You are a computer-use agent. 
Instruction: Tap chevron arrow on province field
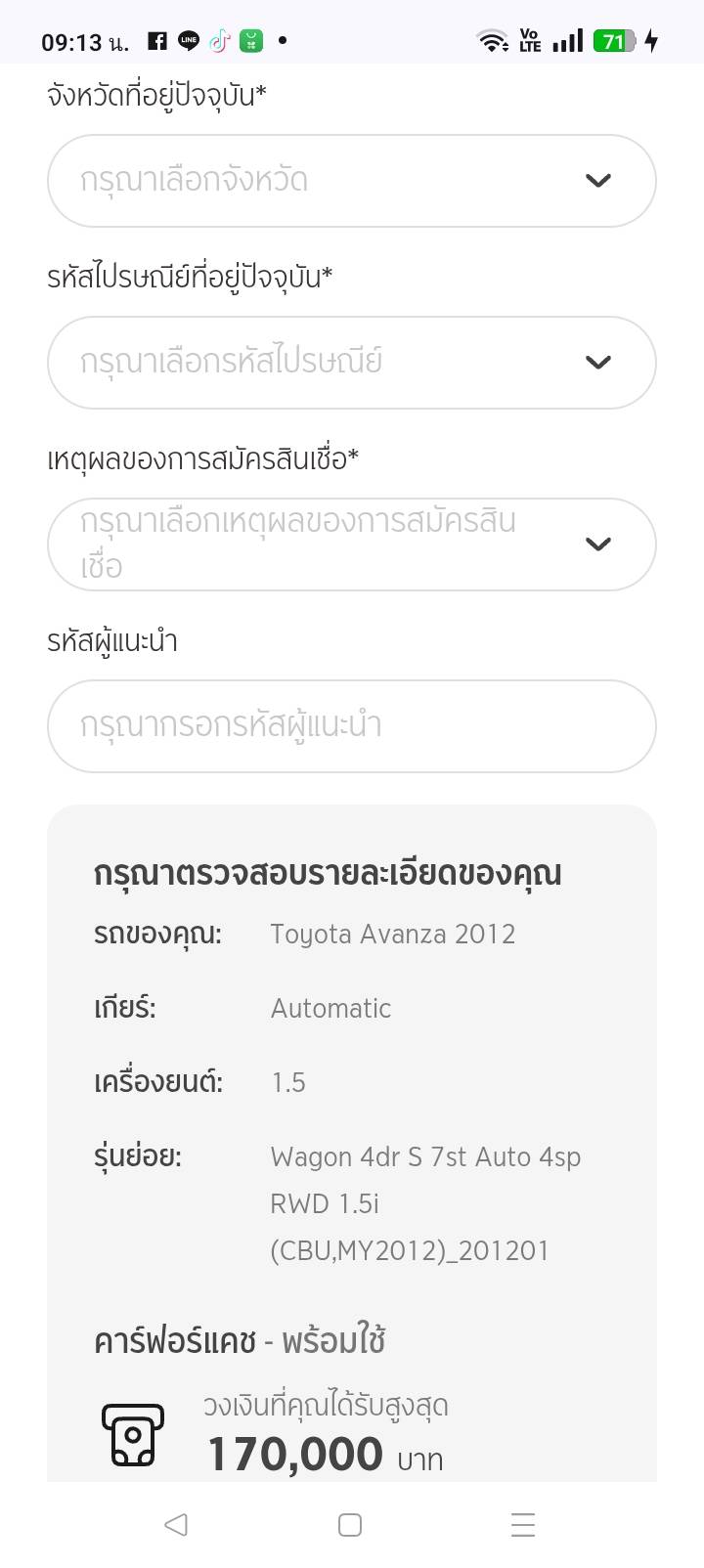[597, 181]
